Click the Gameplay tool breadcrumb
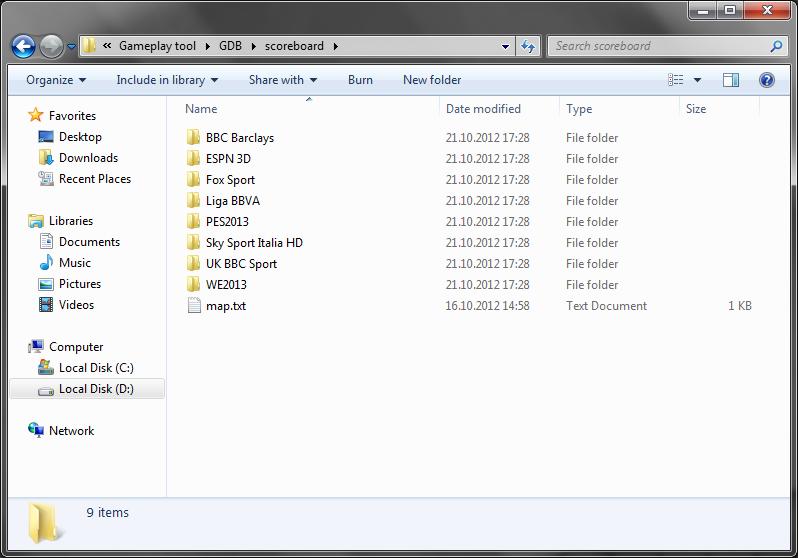798x558 pixels. (x=157, y=46)
